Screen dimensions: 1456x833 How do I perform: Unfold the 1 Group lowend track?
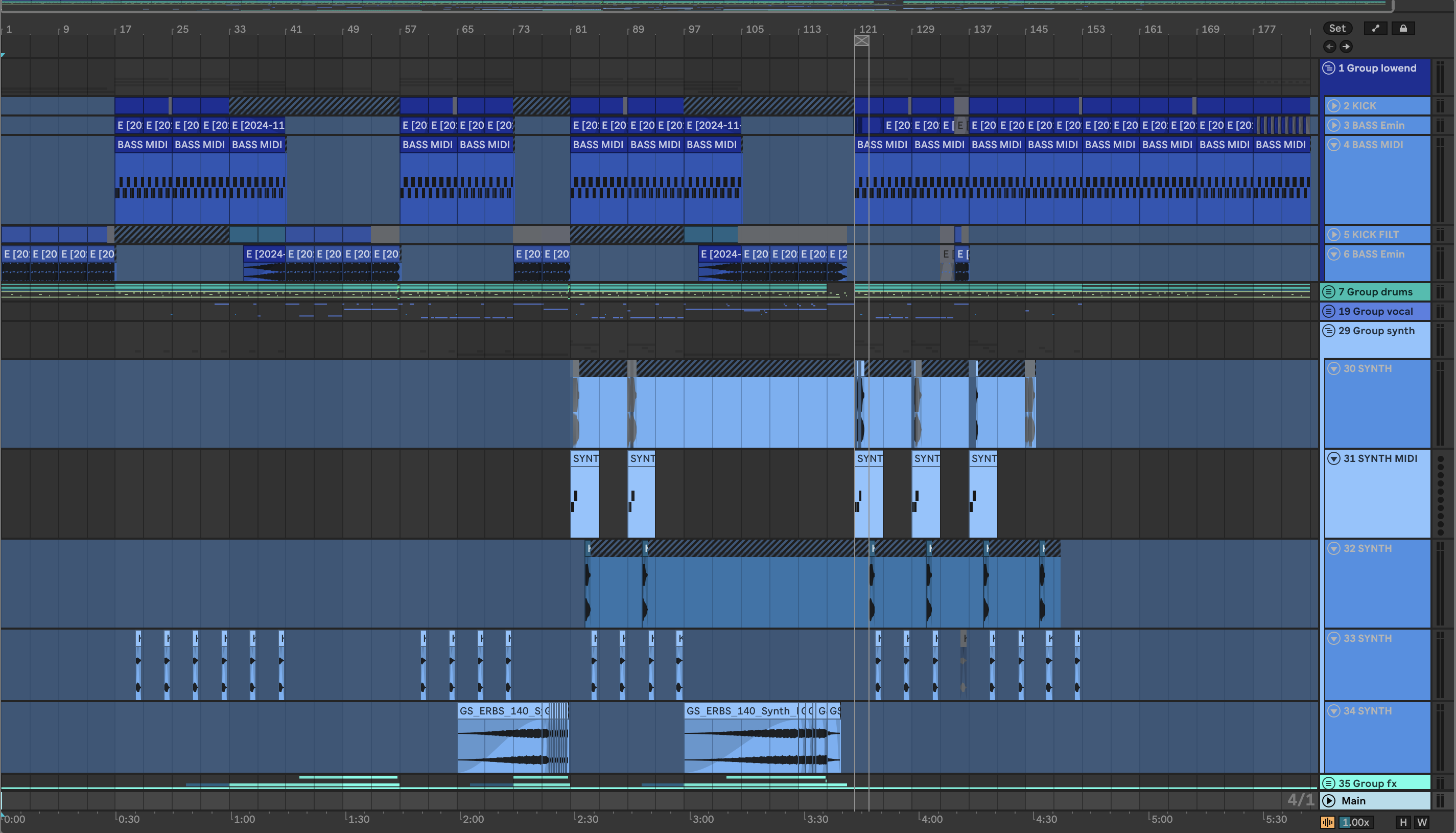tap(1329, 68)
